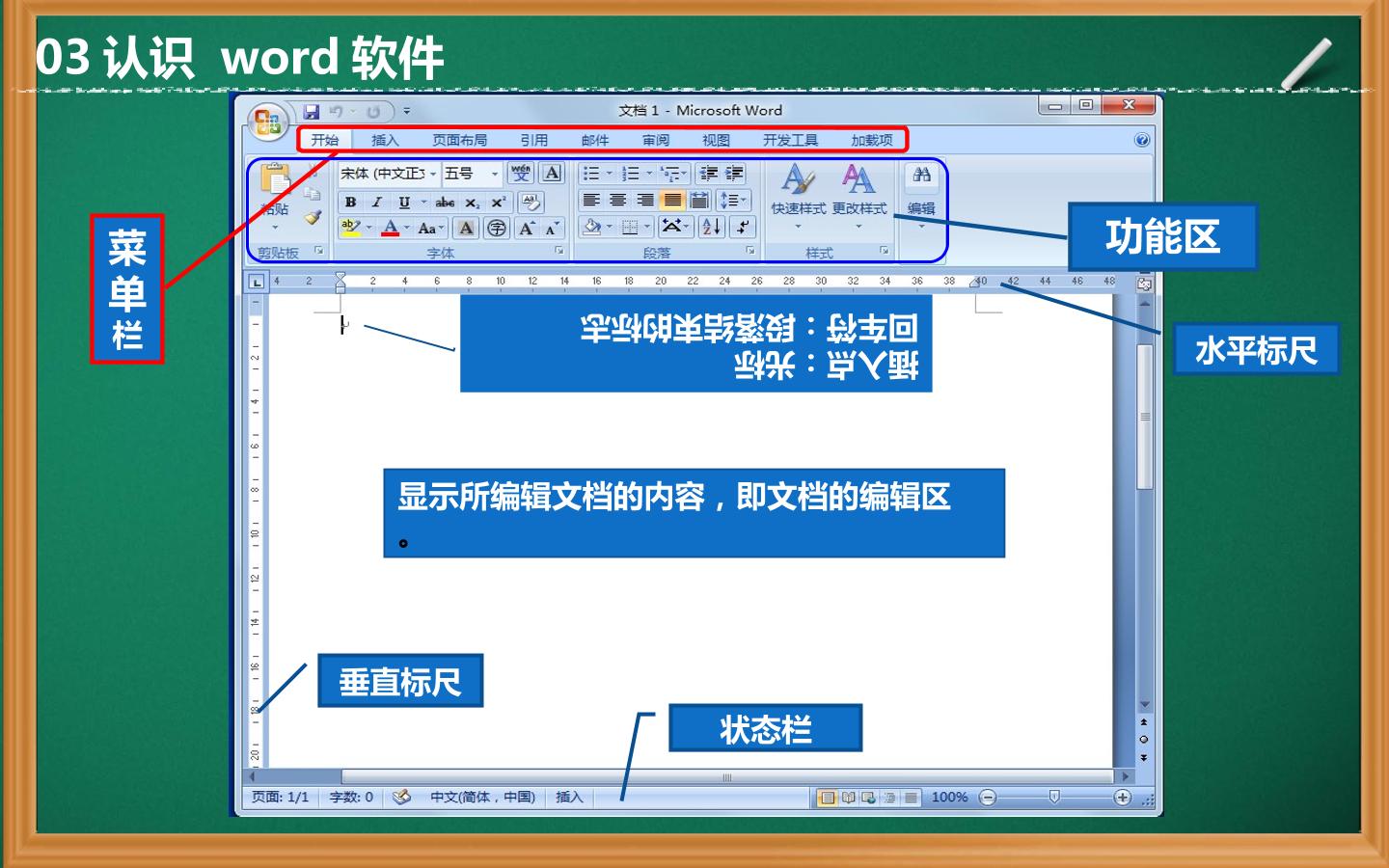Apply the red font color
Screen dimensions: 1389x868
tap(390, 229)
